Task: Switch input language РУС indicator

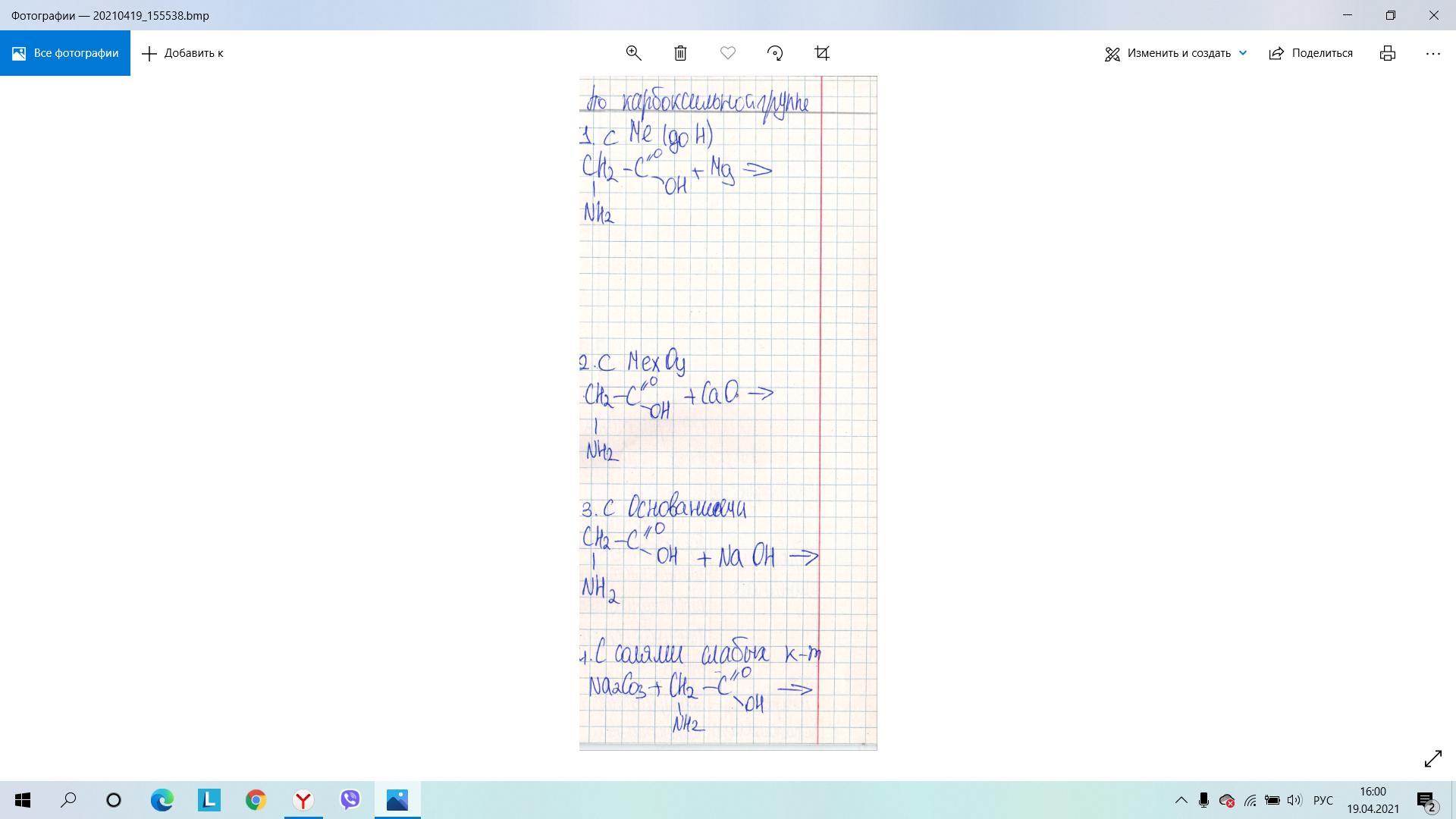Action: 1323,800
